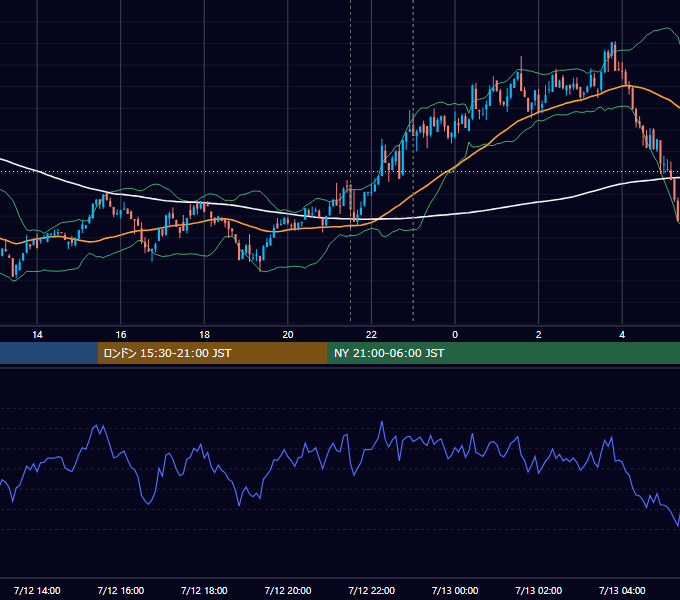Click the 4 hour axis label

click(x=622, y=335)
